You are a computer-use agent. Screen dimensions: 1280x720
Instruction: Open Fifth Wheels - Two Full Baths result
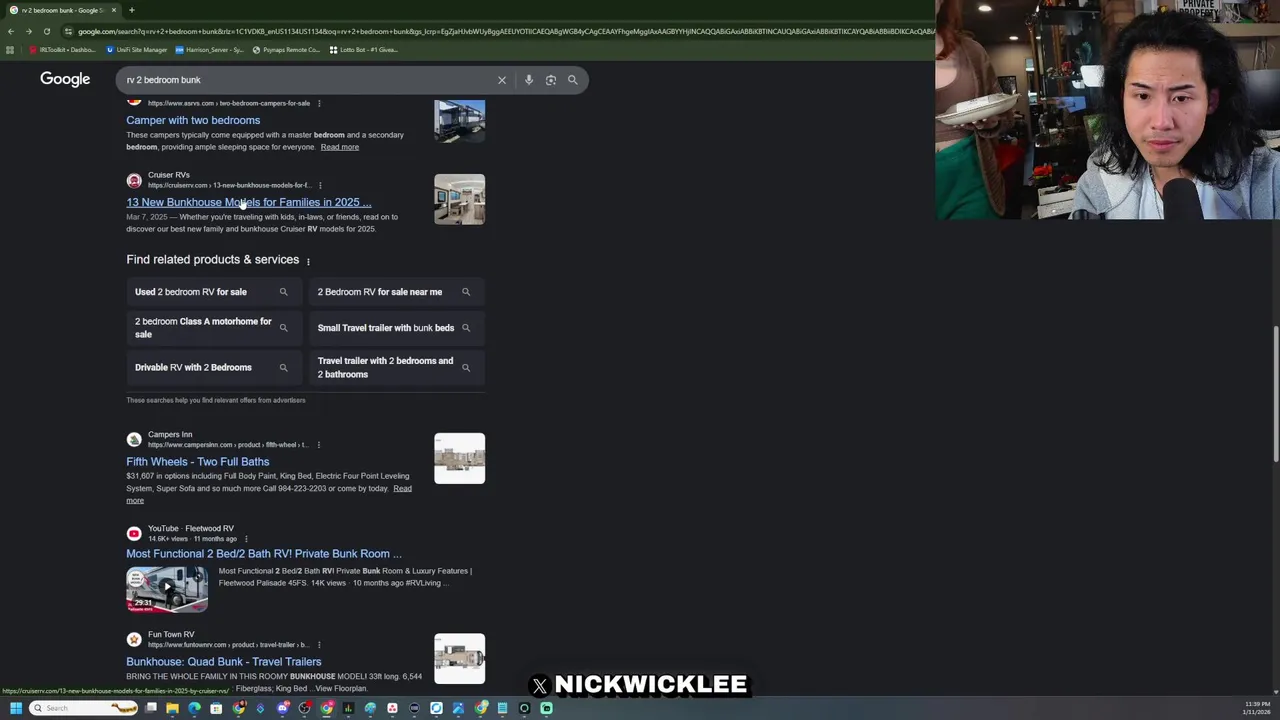point(197,462)
